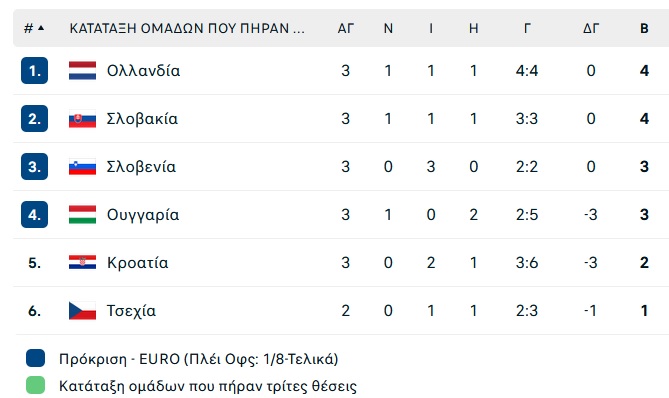Sort by the Β points column header
The height and width of the screenshot is (398, 669).
644,28
